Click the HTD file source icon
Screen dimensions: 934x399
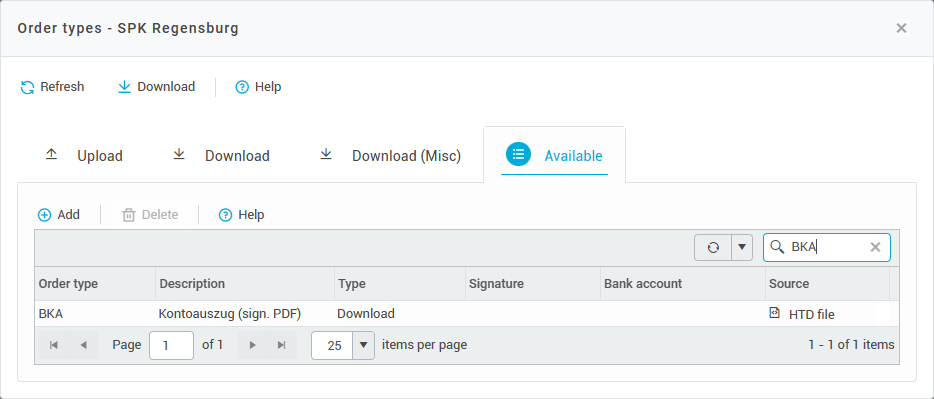click(x=774, y=313)
